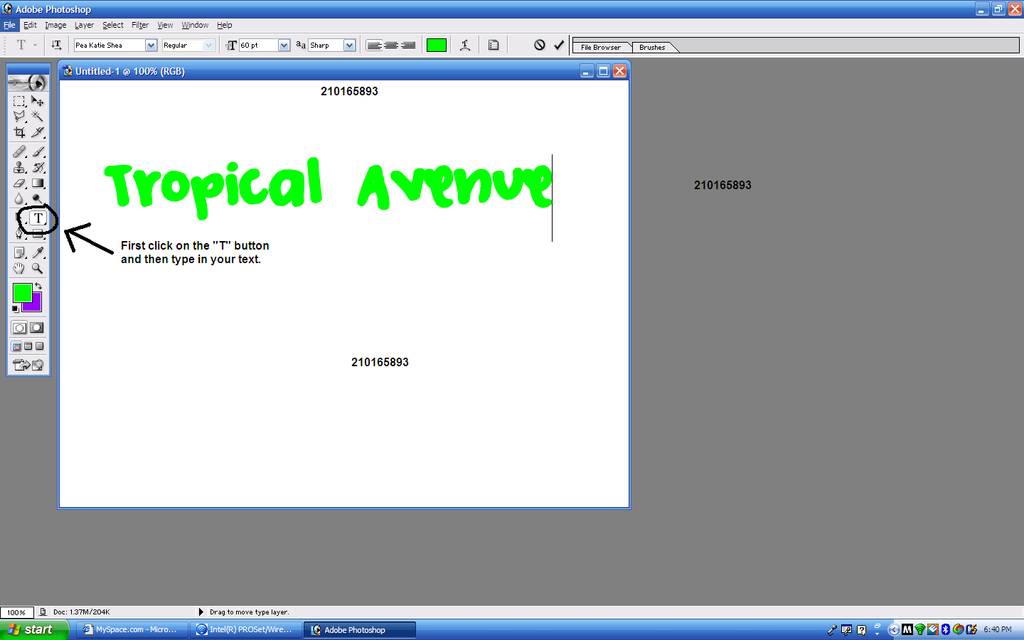Reset to default foreground/background colors
Image resolution: width=1024 pixels, height=640 pixels.
pyautogui.click(x=15, y=309)
